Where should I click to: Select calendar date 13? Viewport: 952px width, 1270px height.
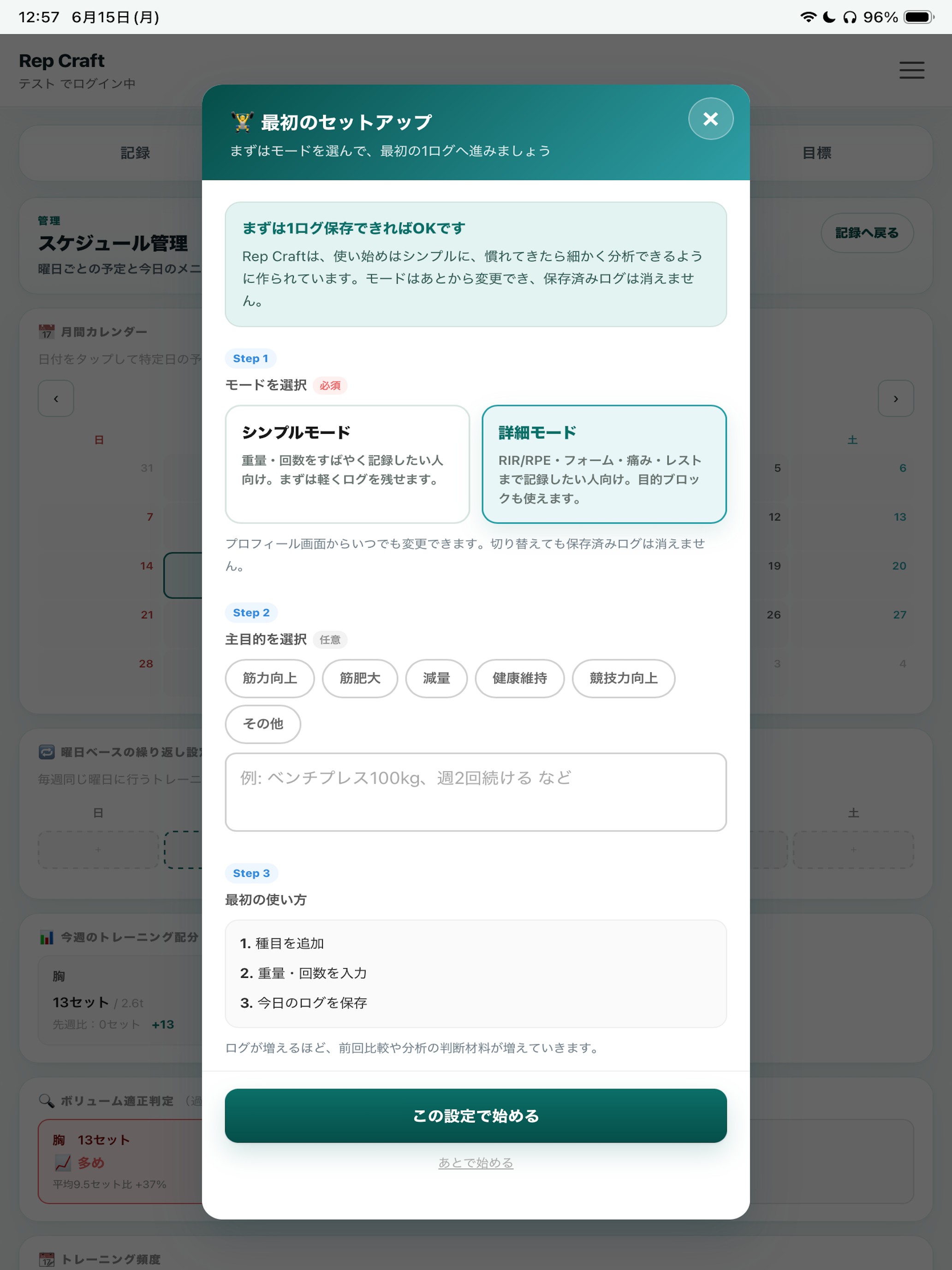[x=900, y=517]
